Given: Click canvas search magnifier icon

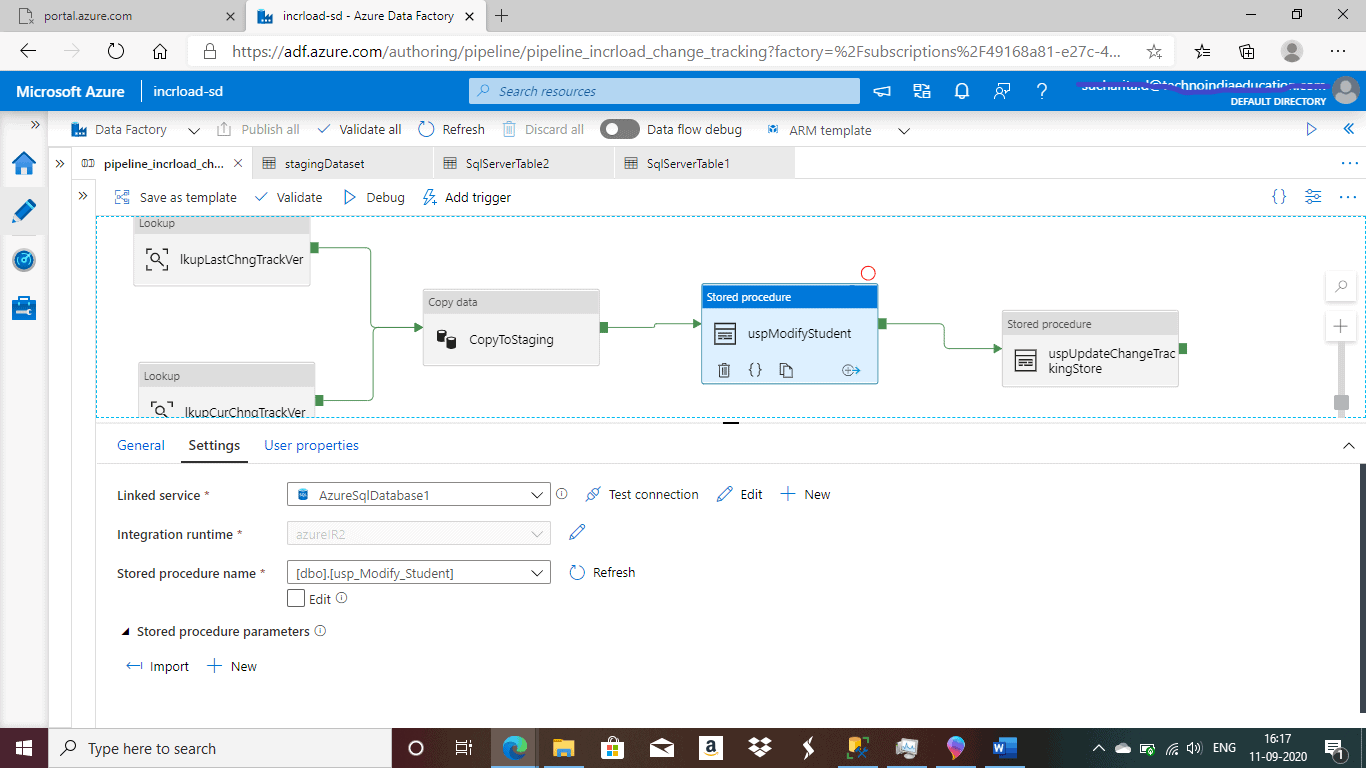Looking at the screenshot, I should [x=1341, y=287].
